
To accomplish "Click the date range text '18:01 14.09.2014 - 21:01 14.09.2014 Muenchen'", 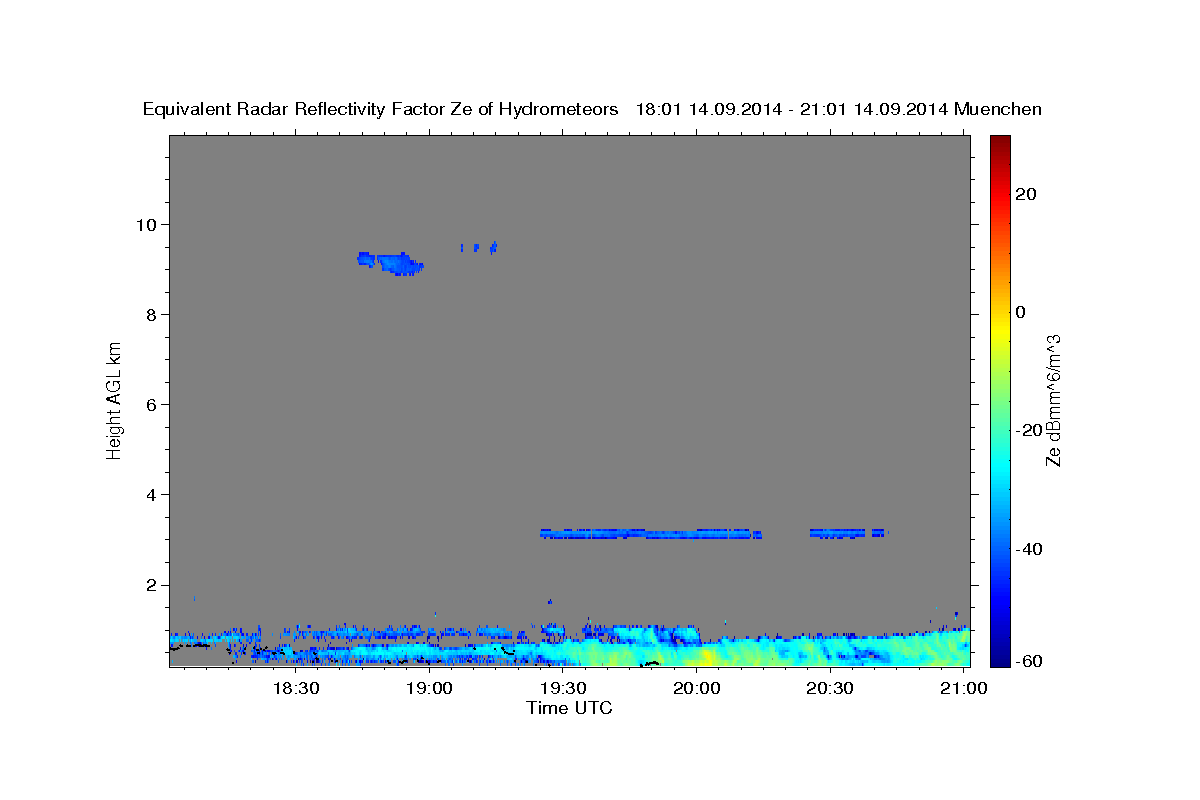I will [839, 109].
